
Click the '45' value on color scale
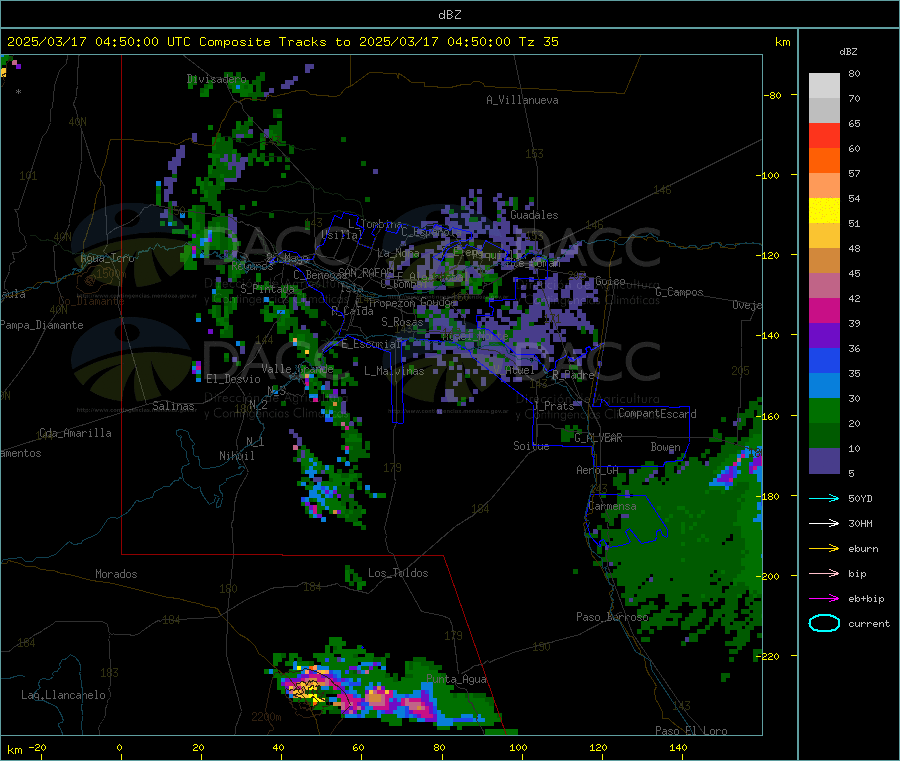(854, 274)
